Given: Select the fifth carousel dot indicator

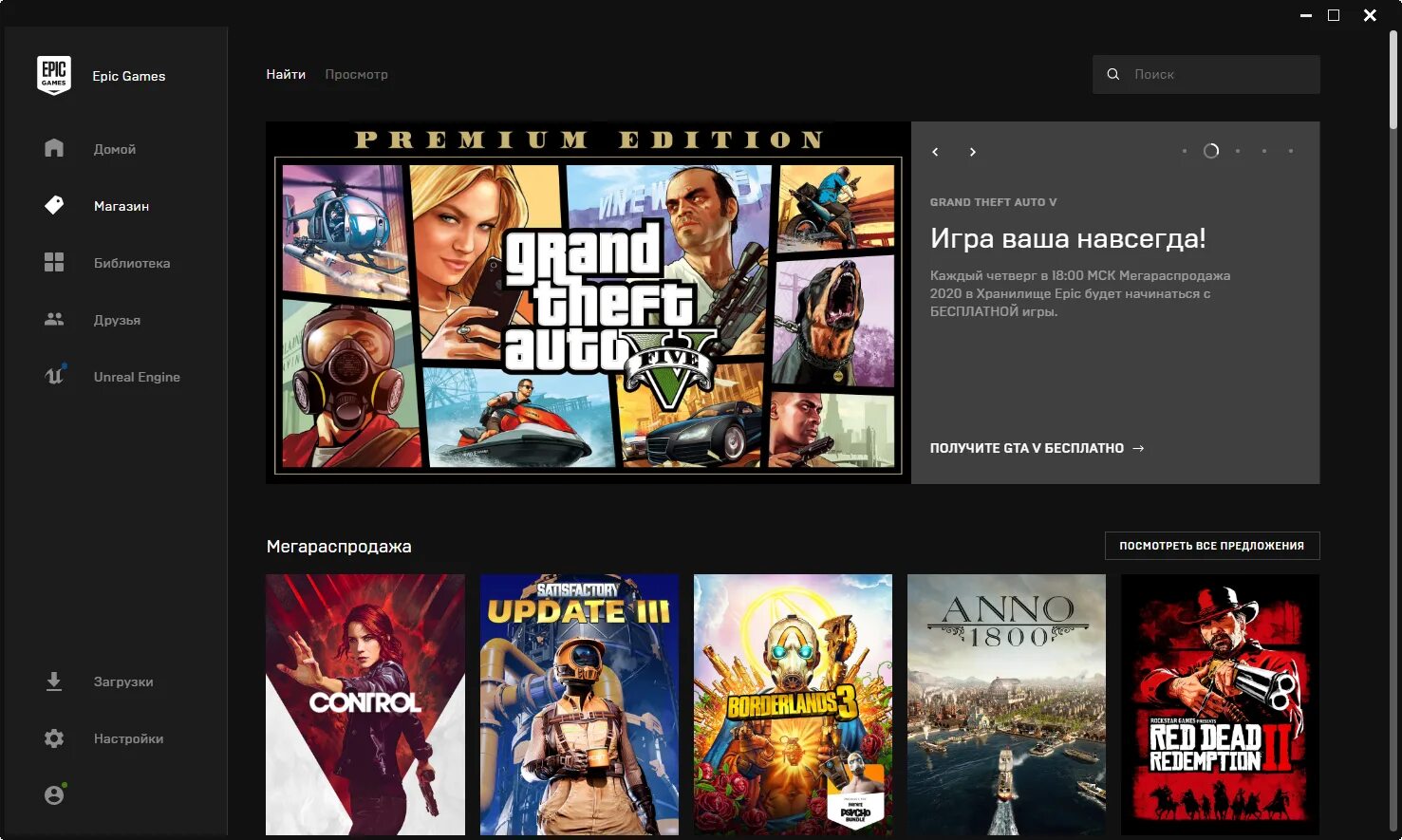Looking at the screenshot, I should [x=1291, y=151].
